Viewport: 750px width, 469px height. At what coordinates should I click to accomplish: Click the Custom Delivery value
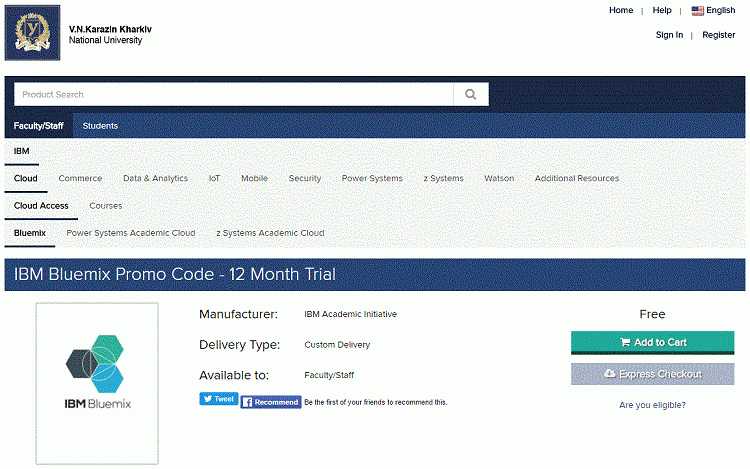coord(337,345)
